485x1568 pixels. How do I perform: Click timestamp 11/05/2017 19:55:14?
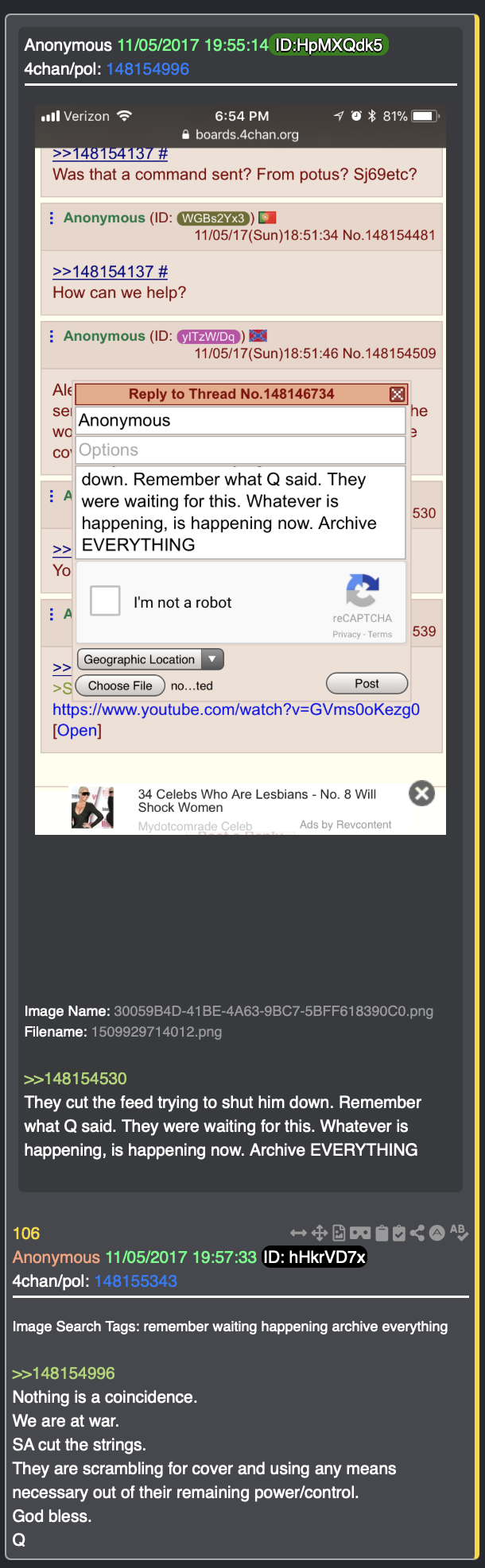point(193,45)
